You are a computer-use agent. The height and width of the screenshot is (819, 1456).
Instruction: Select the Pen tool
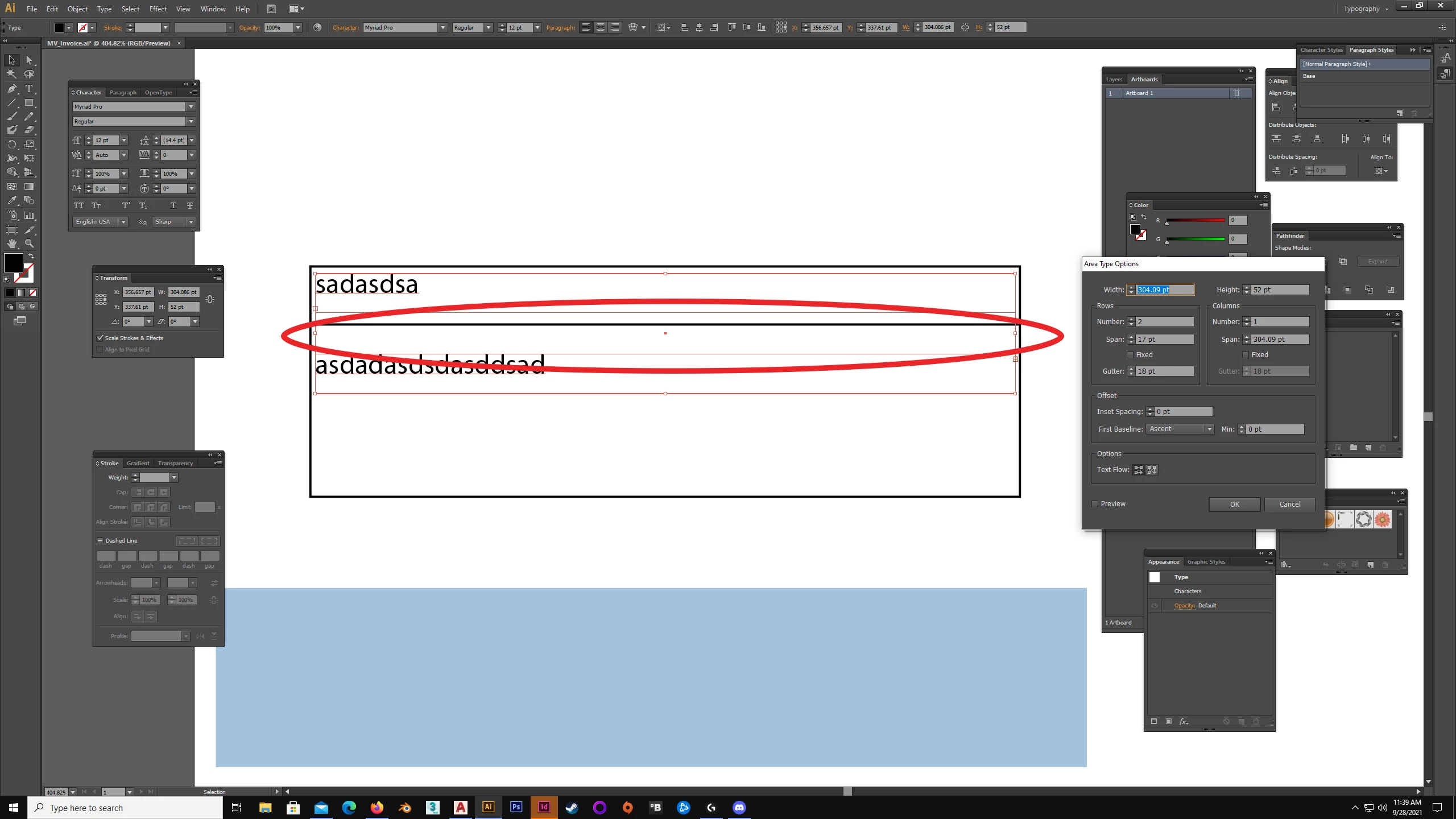11,88
